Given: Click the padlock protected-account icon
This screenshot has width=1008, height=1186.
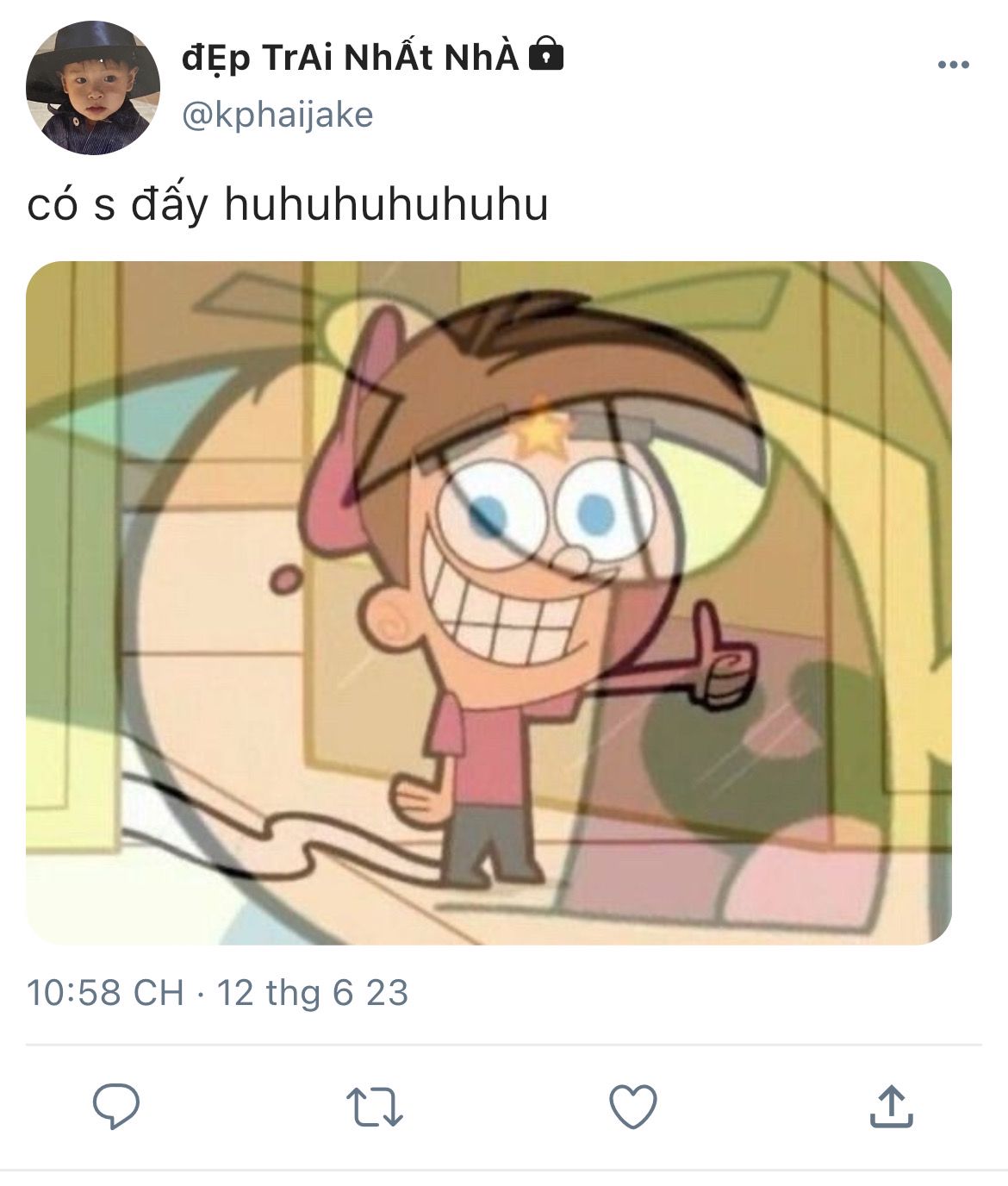Looking at the screenshot, I should click(x=545, y=55).
